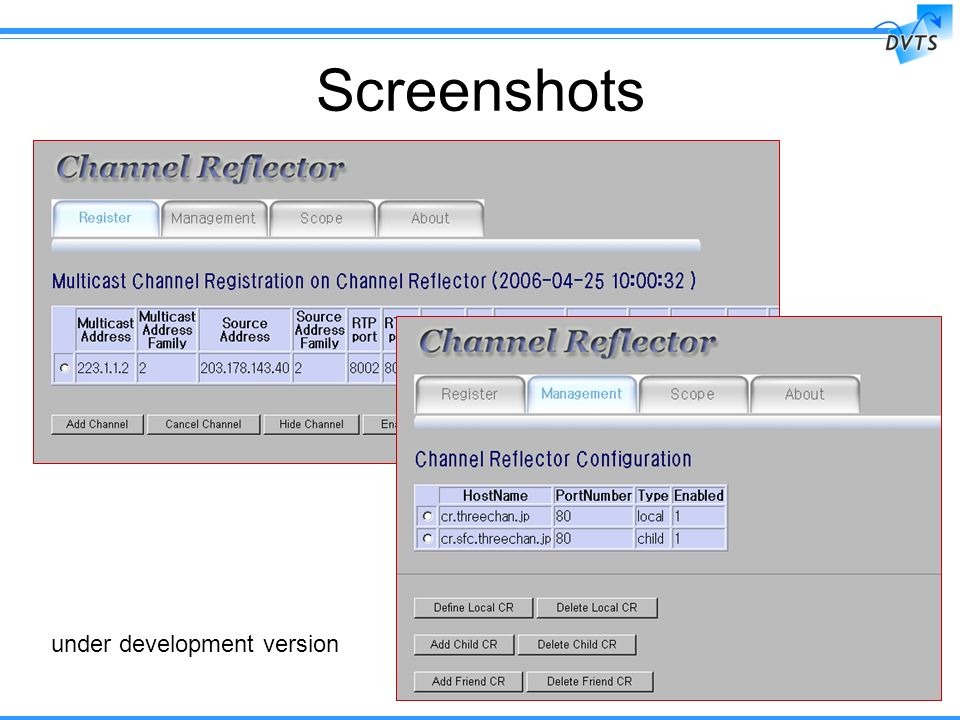Click Define Local CR button

[x=473, y=608]
